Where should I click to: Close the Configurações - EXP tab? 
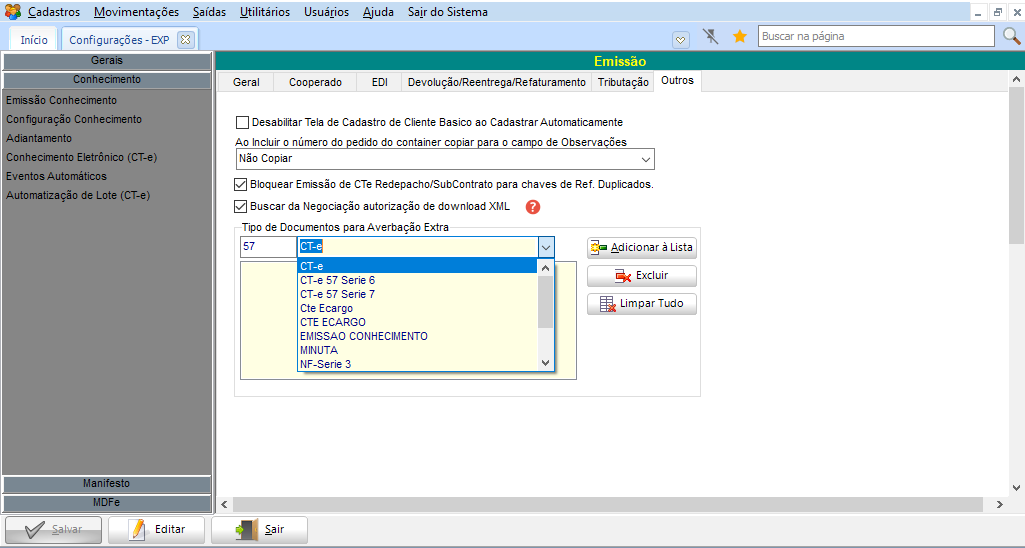[185, 40]
